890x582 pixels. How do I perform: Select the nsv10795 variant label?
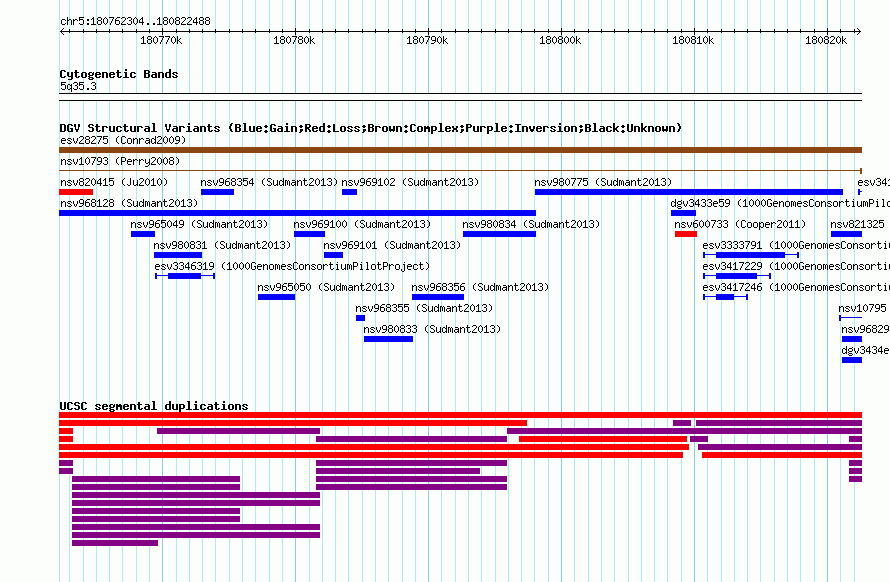(x=862, y=308)
